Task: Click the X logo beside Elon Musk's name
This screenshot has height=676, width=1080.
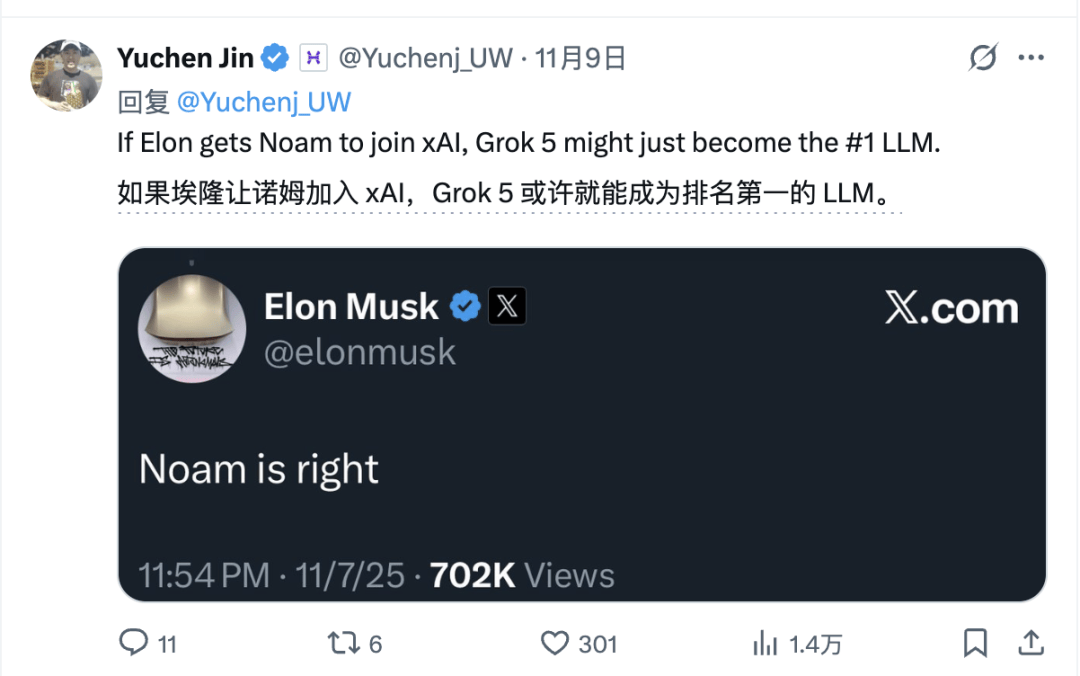Action: pos(507,307)
